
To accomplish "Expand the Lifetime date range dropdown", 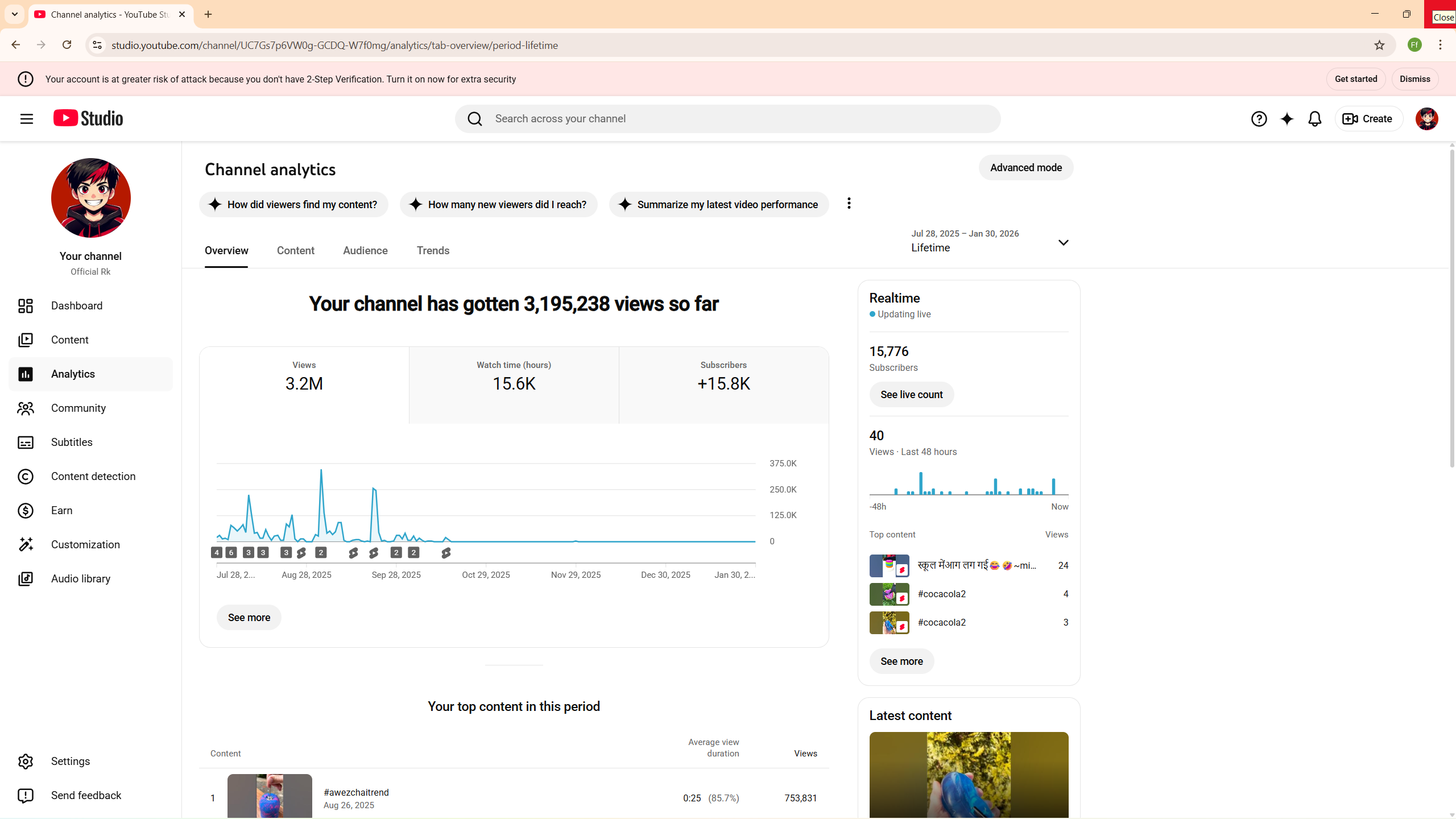I will 1062,242.
